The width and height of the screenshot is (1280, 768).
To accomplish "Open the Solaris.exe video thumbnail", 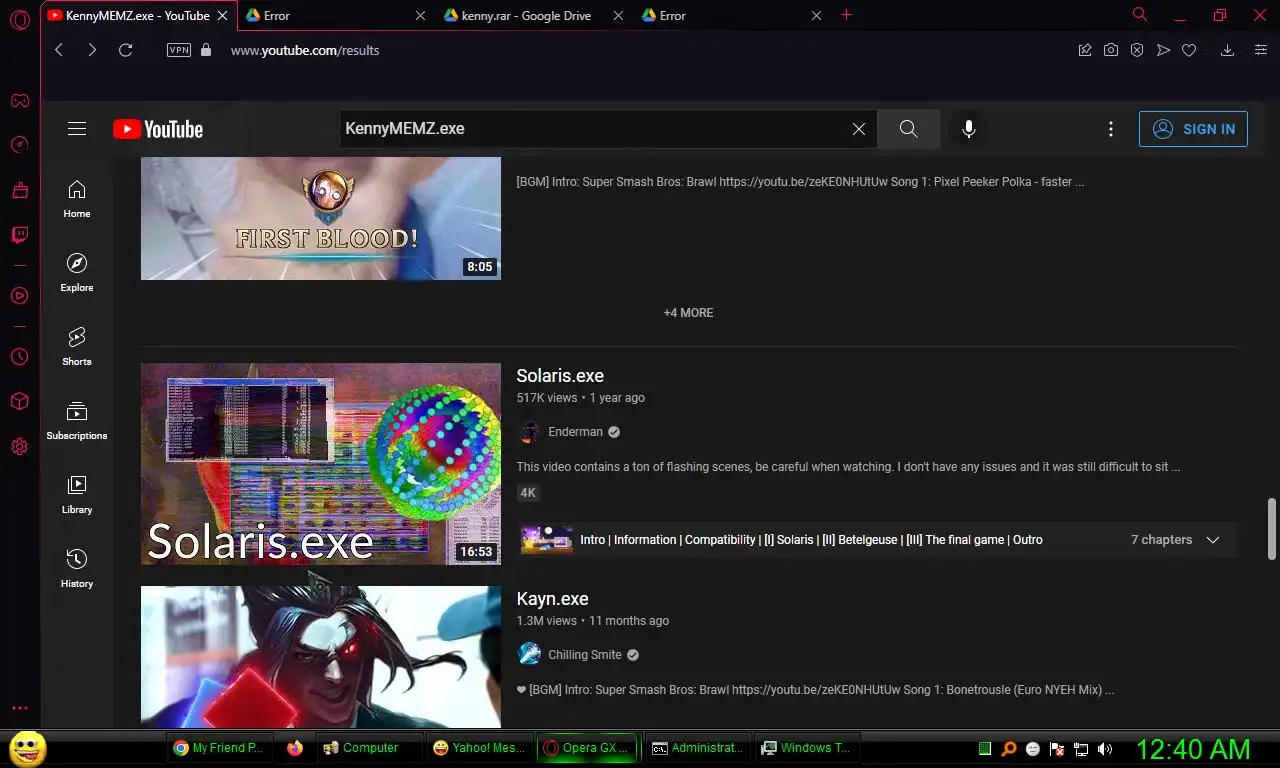I will (321, 464).
